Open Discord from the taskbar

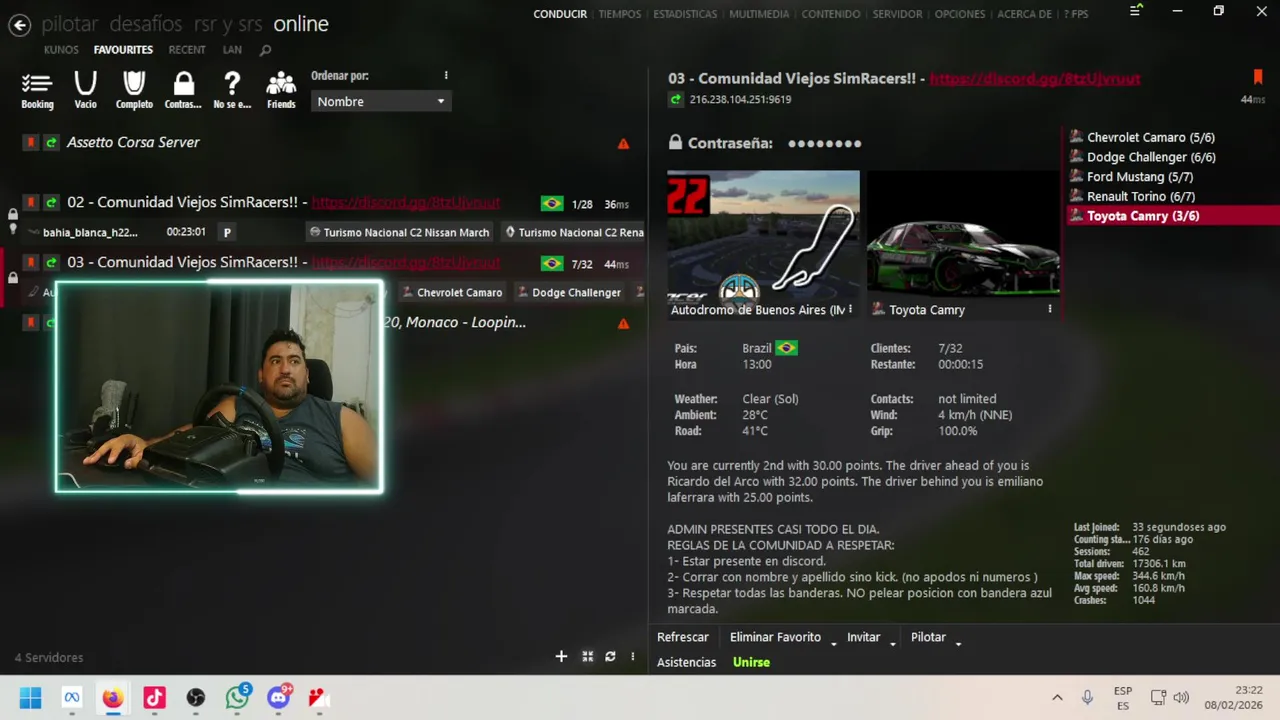click(279, 698)
